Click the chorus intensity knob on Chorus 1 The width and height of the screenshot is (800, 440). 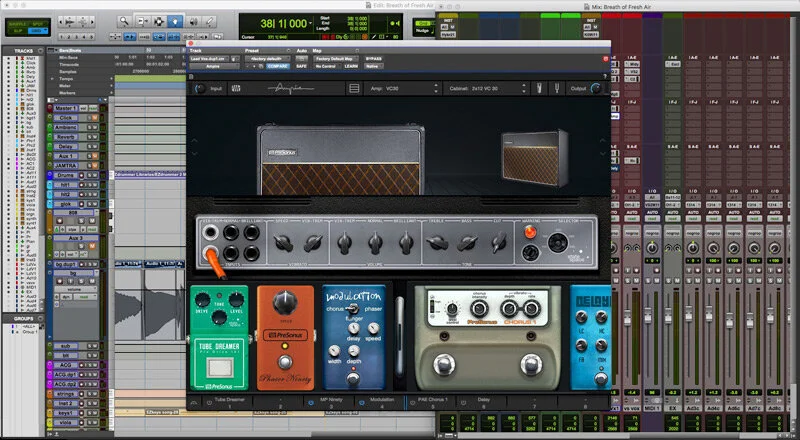tap(480, 308)
